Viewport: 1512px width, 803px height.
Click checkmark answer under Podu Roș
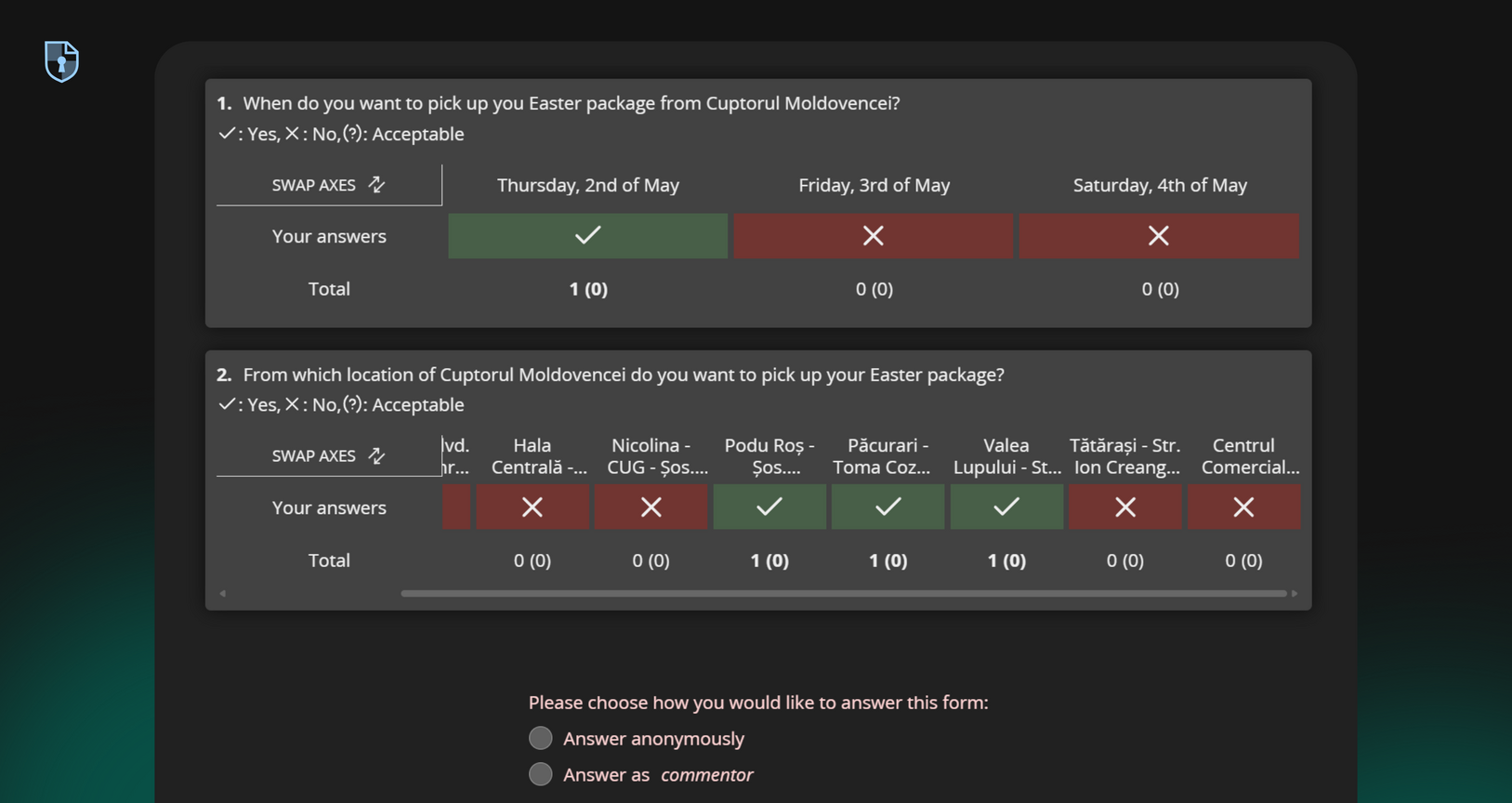coord(769,507)
